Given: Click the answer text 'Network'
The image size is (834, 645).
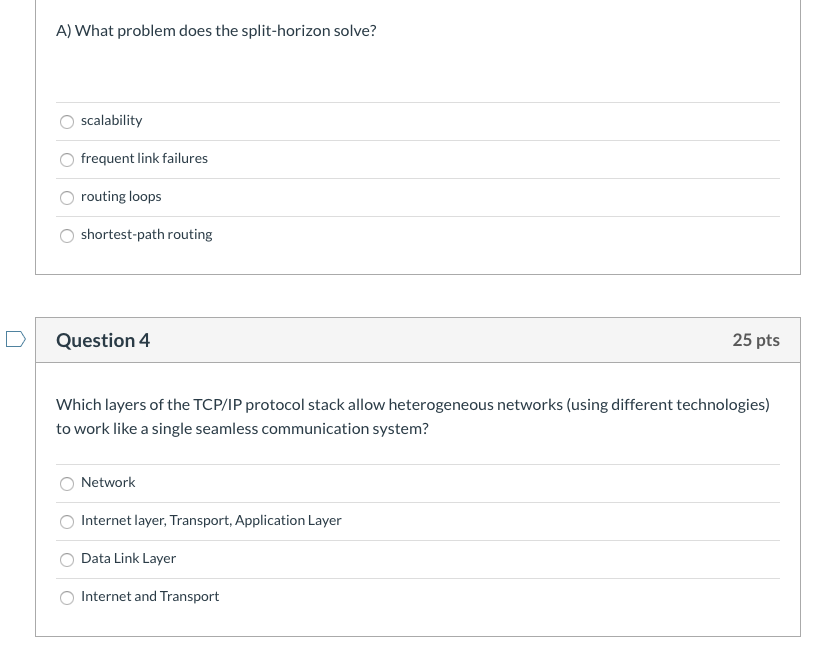Looking at the screenshot, I should point(108,482).
